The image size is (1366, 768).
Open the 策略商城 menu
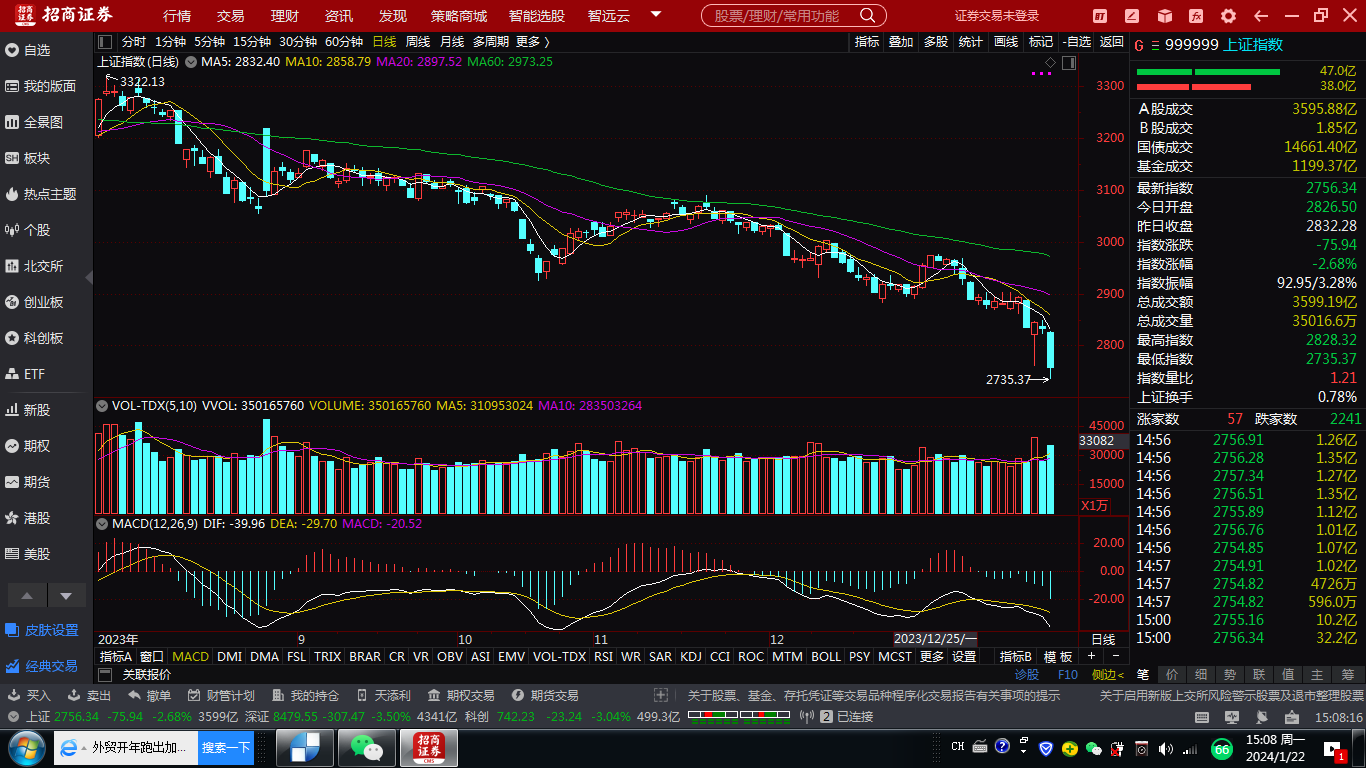[459, 16]
